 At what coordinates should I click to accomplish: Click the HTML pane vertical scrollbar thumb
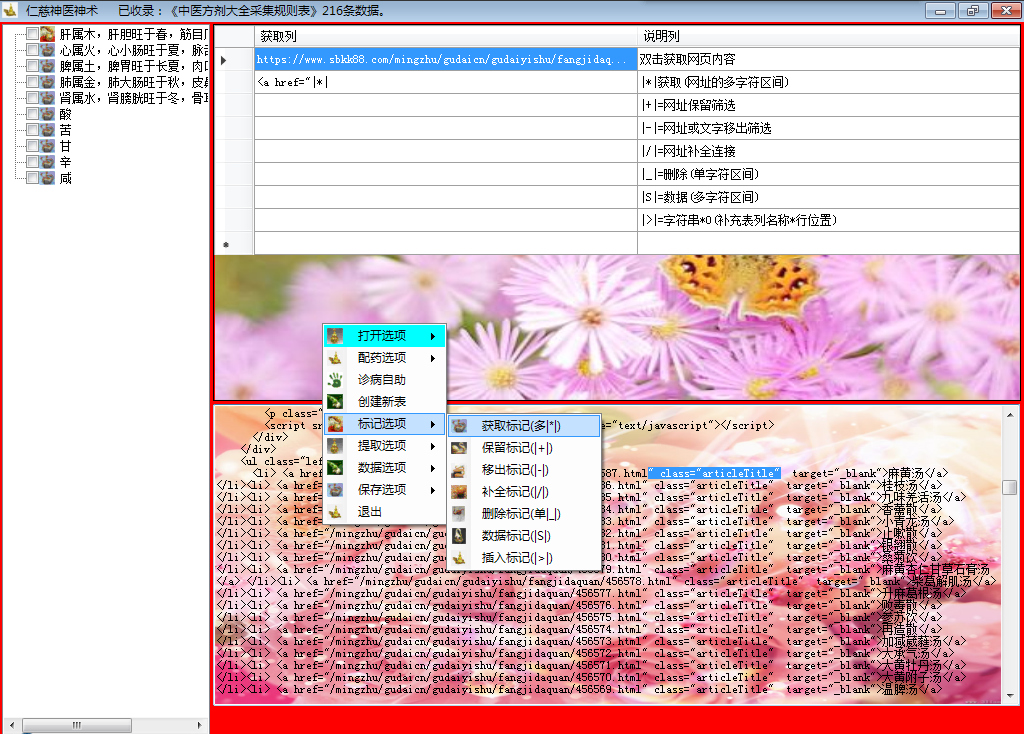tap(1010, 487)
